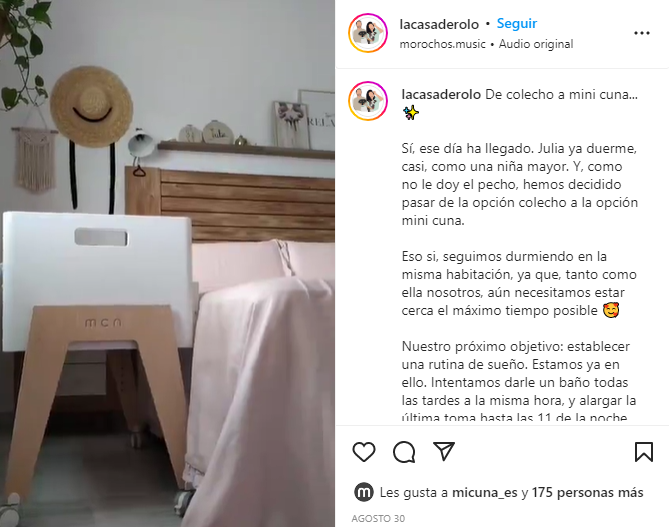Open lacasaderolo avatar beside the caption
Viewport: 669px width, 527px height.
click(x=368, y=101)
